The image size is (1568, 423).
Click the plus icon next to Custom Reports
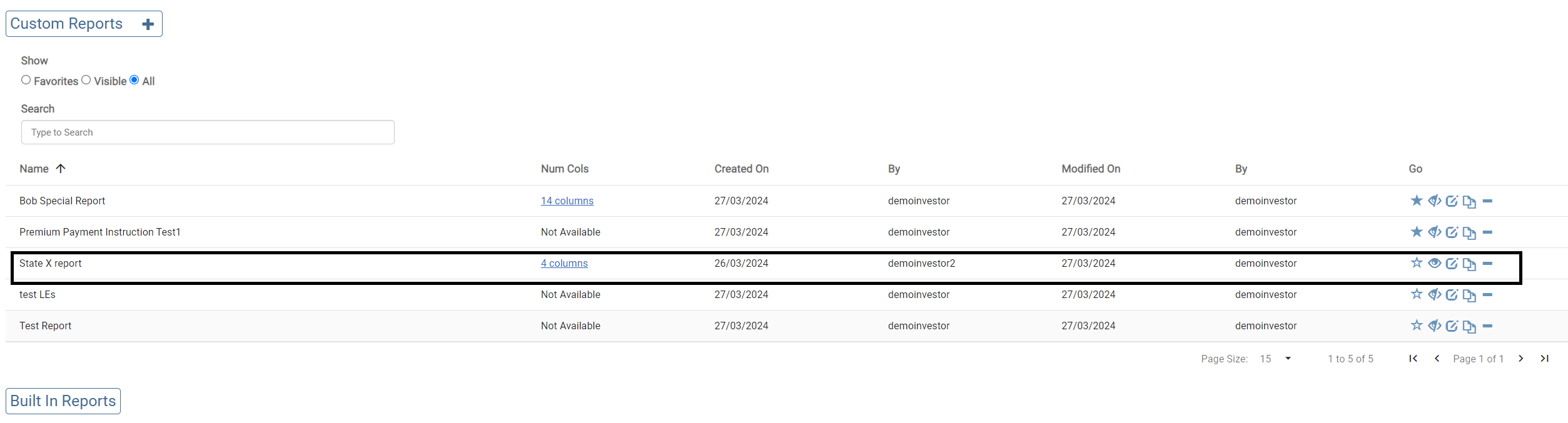(148, 24)
